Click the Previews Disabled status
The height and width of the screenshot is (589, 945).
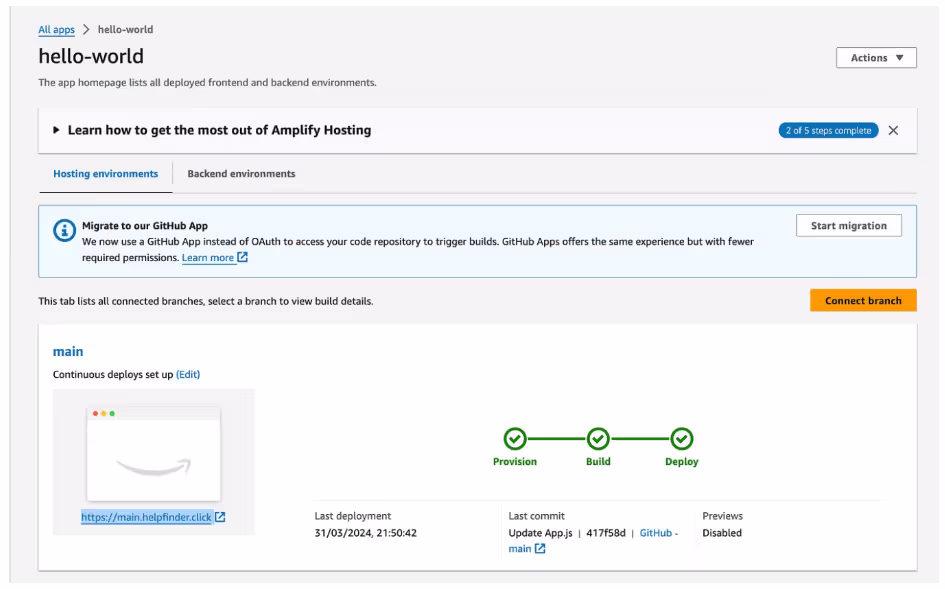click(722, 534)
